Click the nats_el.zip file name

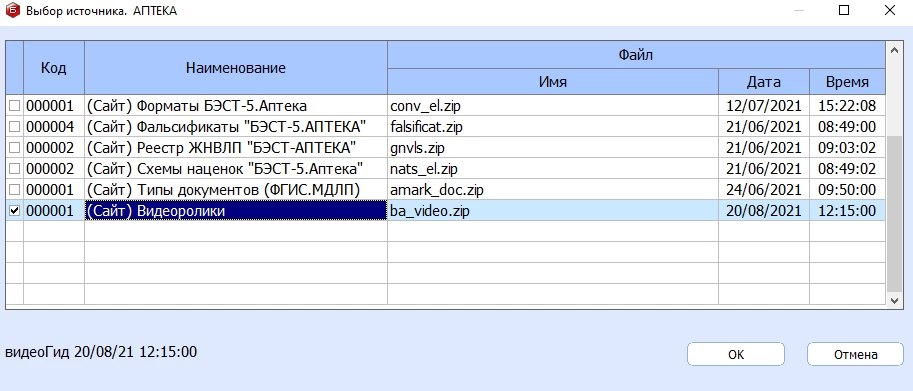click(x=424, y=169)
